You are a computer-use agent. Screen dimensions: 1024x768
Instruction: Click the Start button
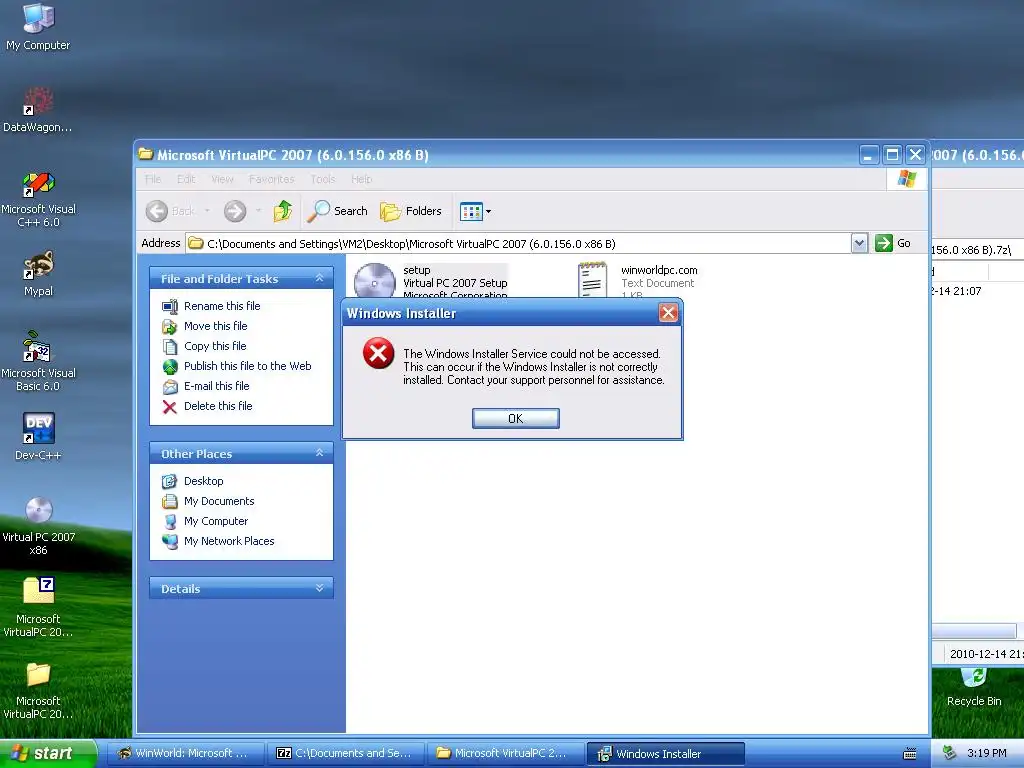coord(47,753)
